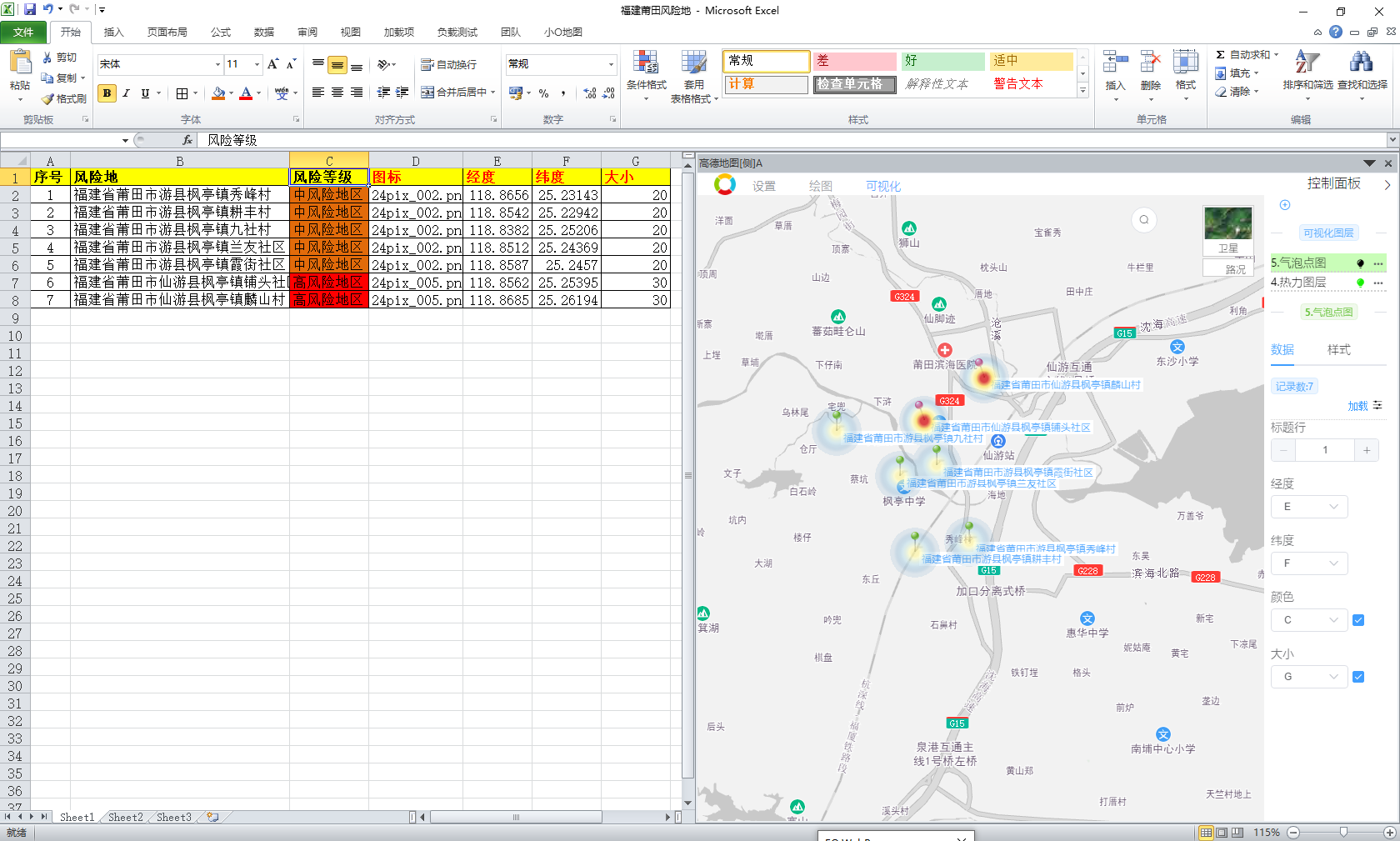This screenshot has width=1400, height=841.
Task: Select the 警告文本 cell style swatch
Action: pyautogui.click(x=1018, y=84)
